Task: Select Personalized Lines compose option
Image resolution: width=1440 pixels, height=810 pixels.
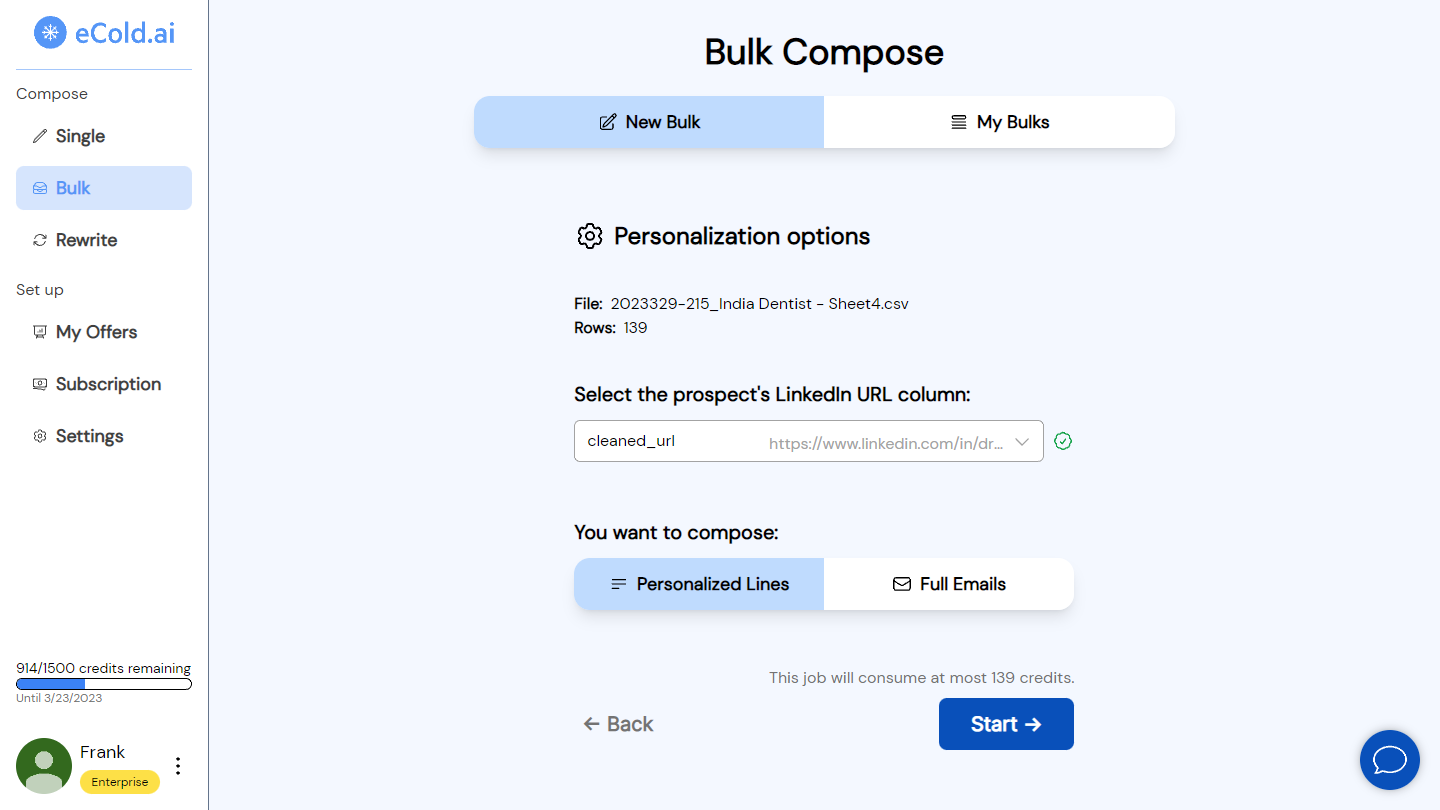Action: click(x=699, y=584)
